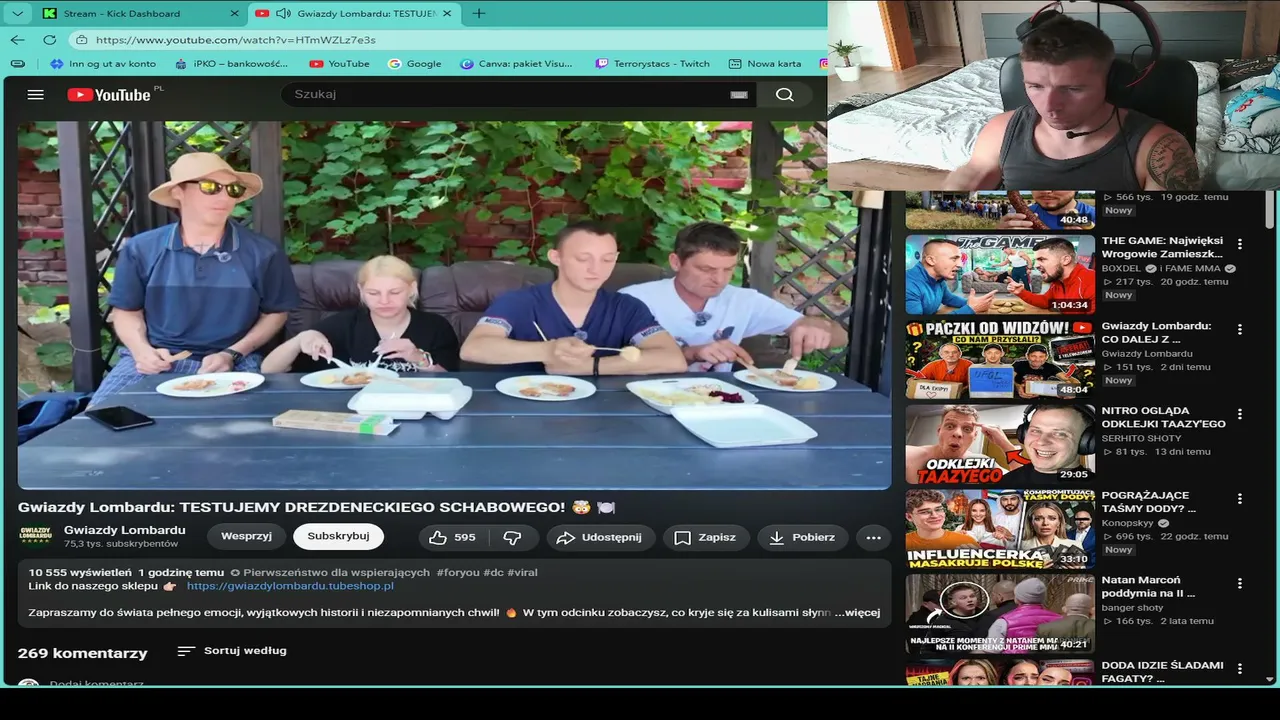Open ODKLEJKI TAAZYEGO video thumbnail
The image size is (1280, 720).
1000,444
